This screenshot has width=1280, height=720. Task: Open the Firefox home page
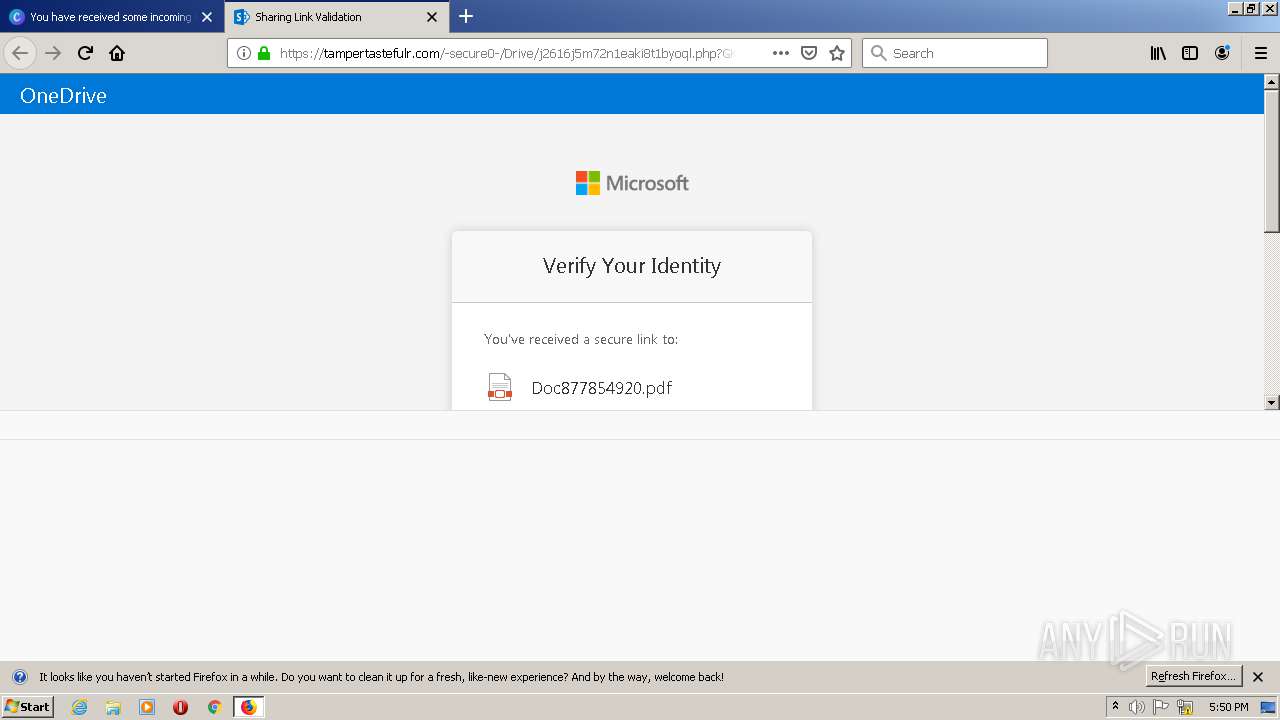(x=117, y=53)
